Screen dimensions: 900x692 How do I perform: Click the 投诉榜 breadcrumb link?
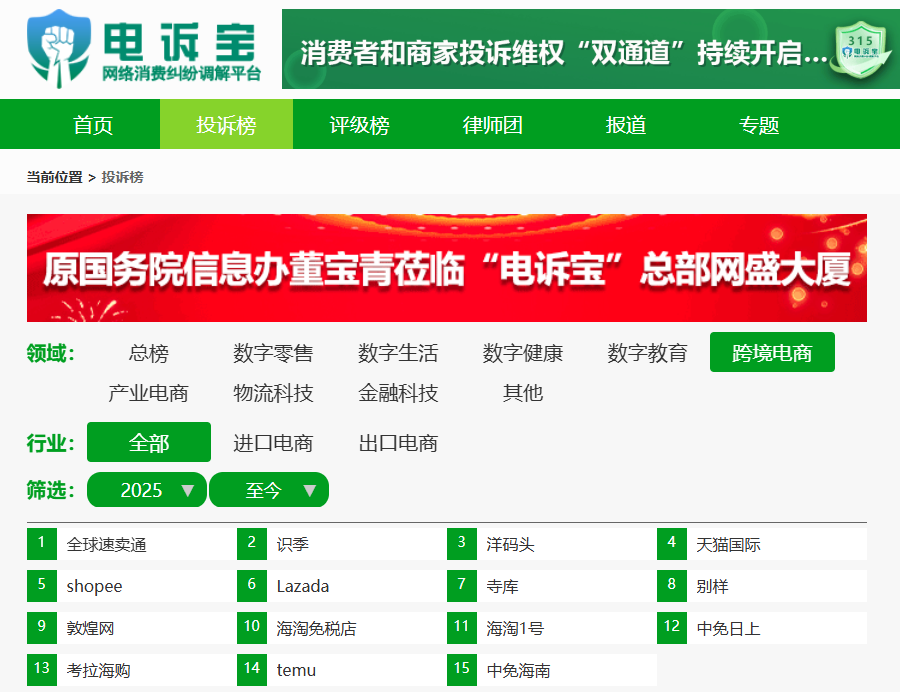point(122,177)
